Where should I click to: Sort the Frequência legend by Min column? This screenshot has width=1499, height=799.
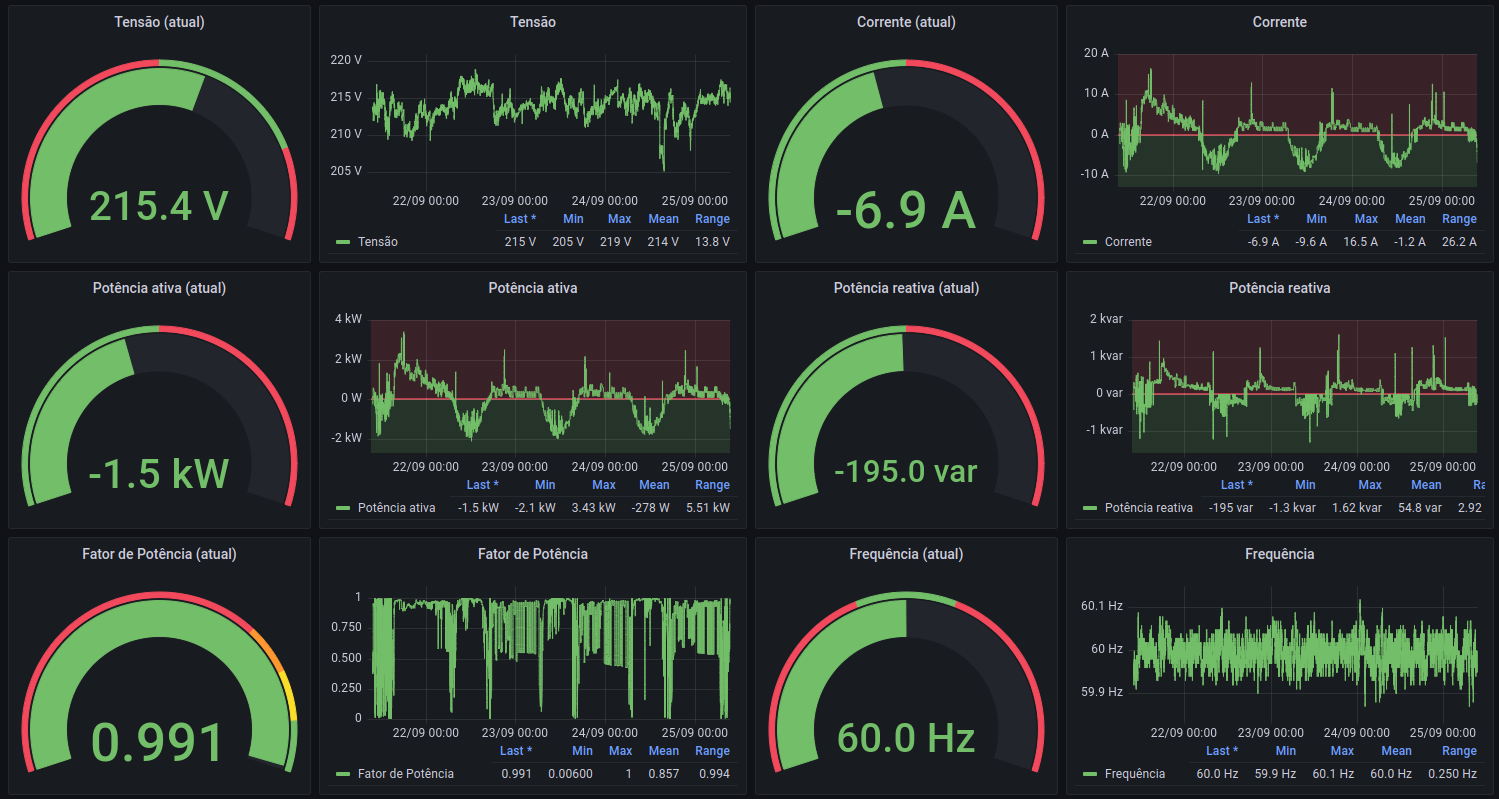click(1285, 751)
